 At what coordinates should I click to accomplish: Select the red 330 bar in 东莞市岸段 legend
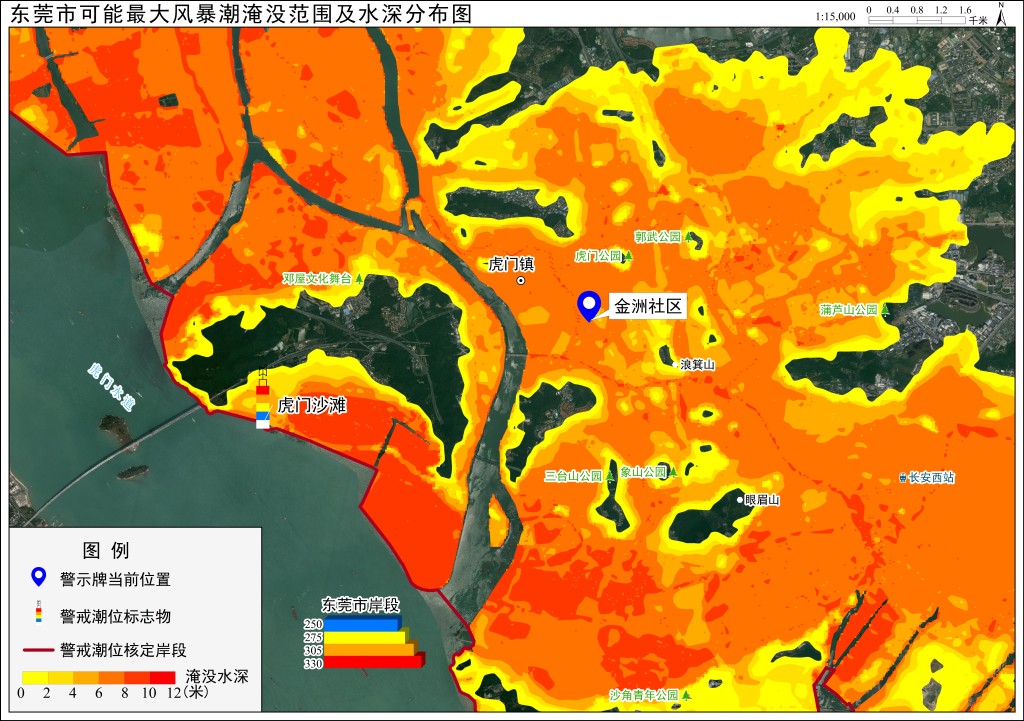coord(375,662)
